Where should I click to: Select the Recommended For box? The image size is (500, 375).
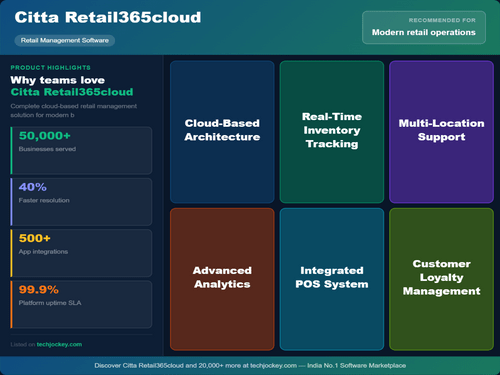[424, 27]
